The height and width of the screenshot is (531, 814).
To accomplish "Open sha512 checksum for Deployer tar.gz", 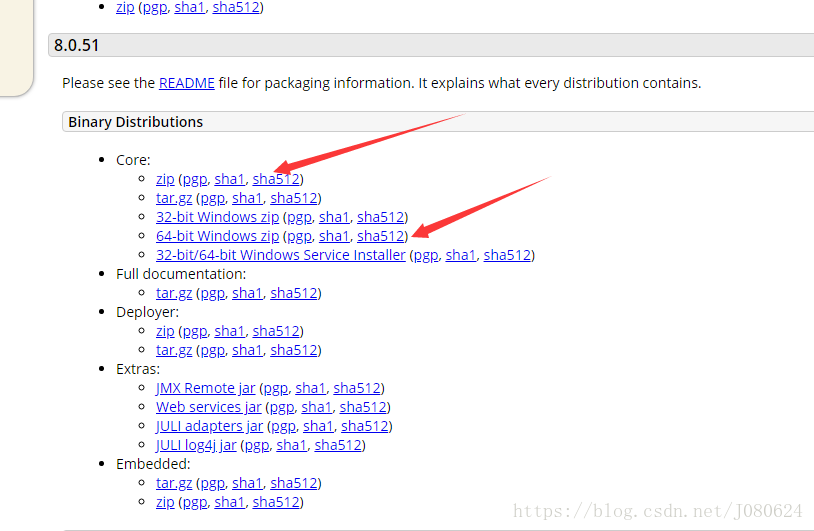I will (x=294, y=350).
